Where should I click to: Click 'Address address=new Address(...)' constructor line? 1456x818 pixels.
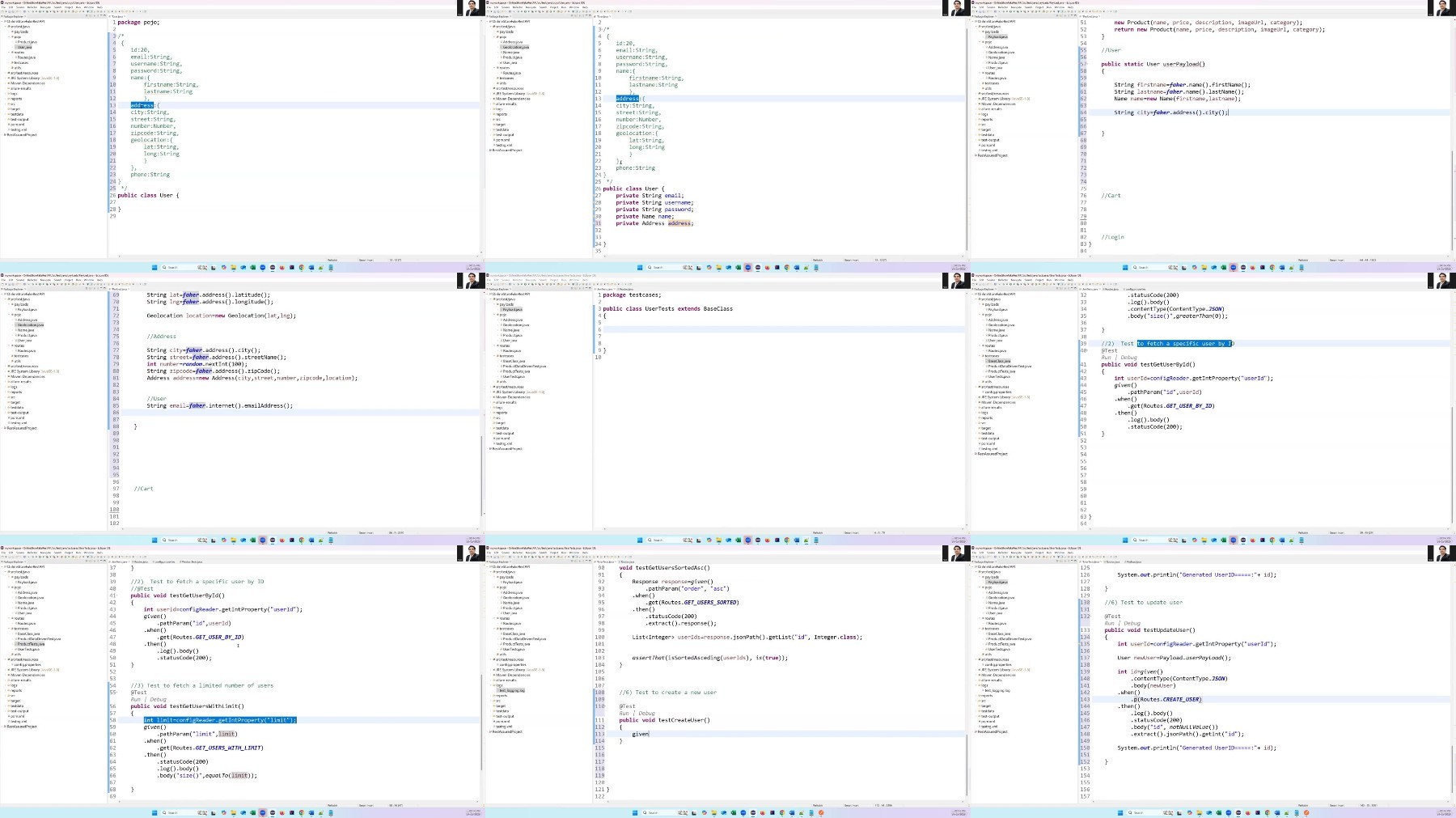click(x=252, y=378)
